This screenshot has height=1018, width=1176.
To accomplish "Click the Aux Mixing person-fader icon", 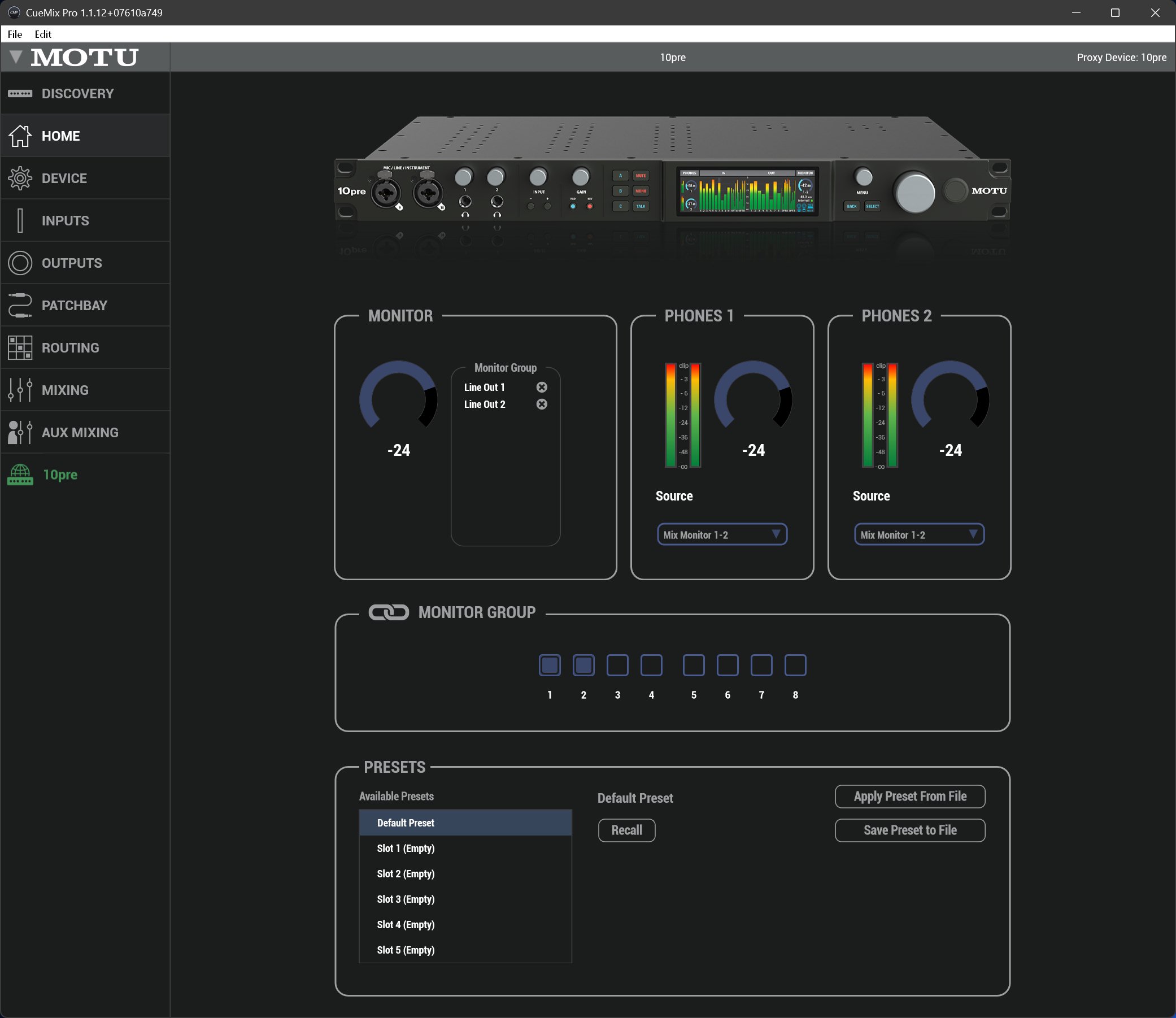I will coord(20,432).
